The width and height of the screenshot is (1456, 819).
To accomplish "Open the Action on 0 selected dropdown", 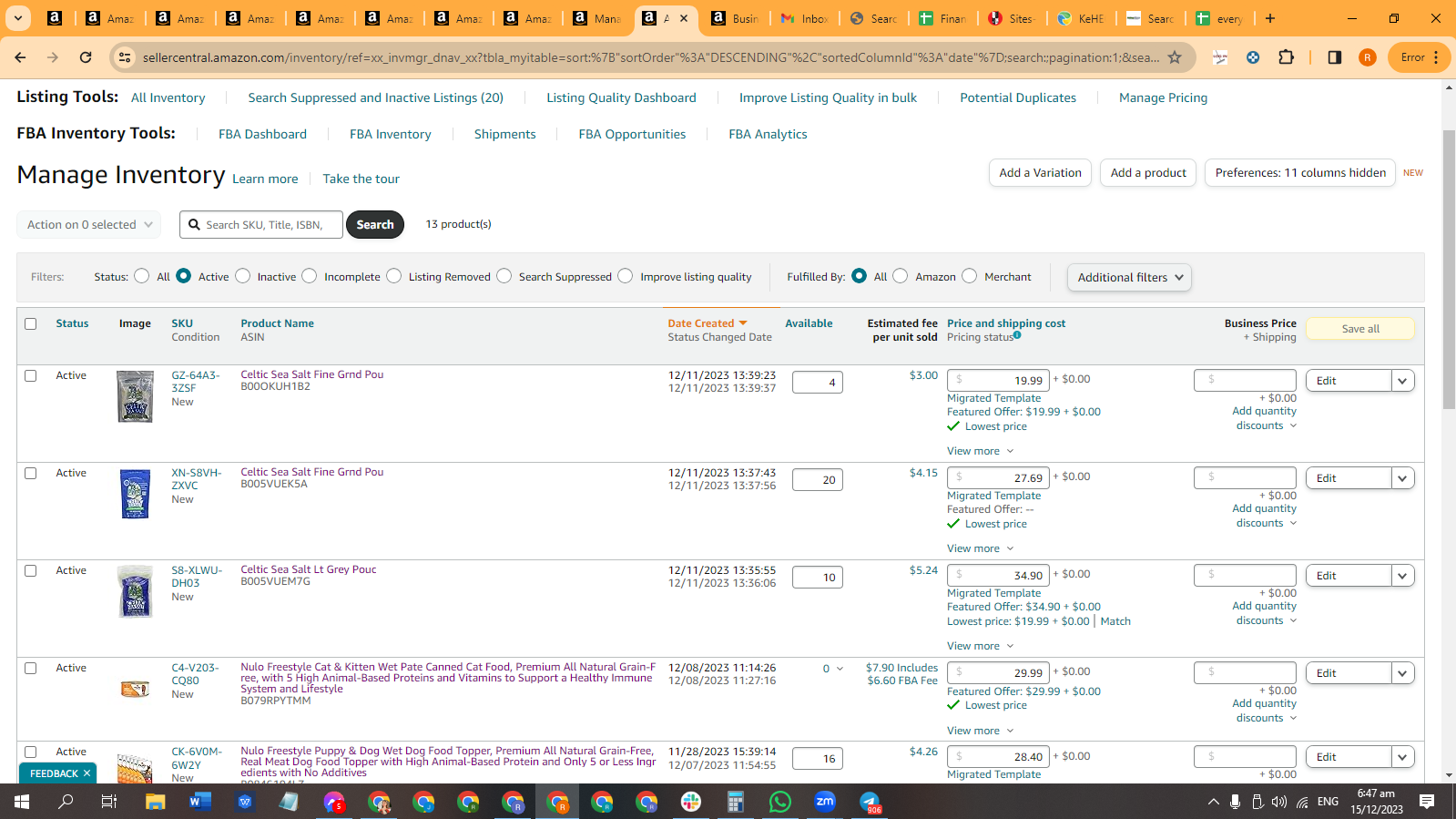I will point(89,224).
